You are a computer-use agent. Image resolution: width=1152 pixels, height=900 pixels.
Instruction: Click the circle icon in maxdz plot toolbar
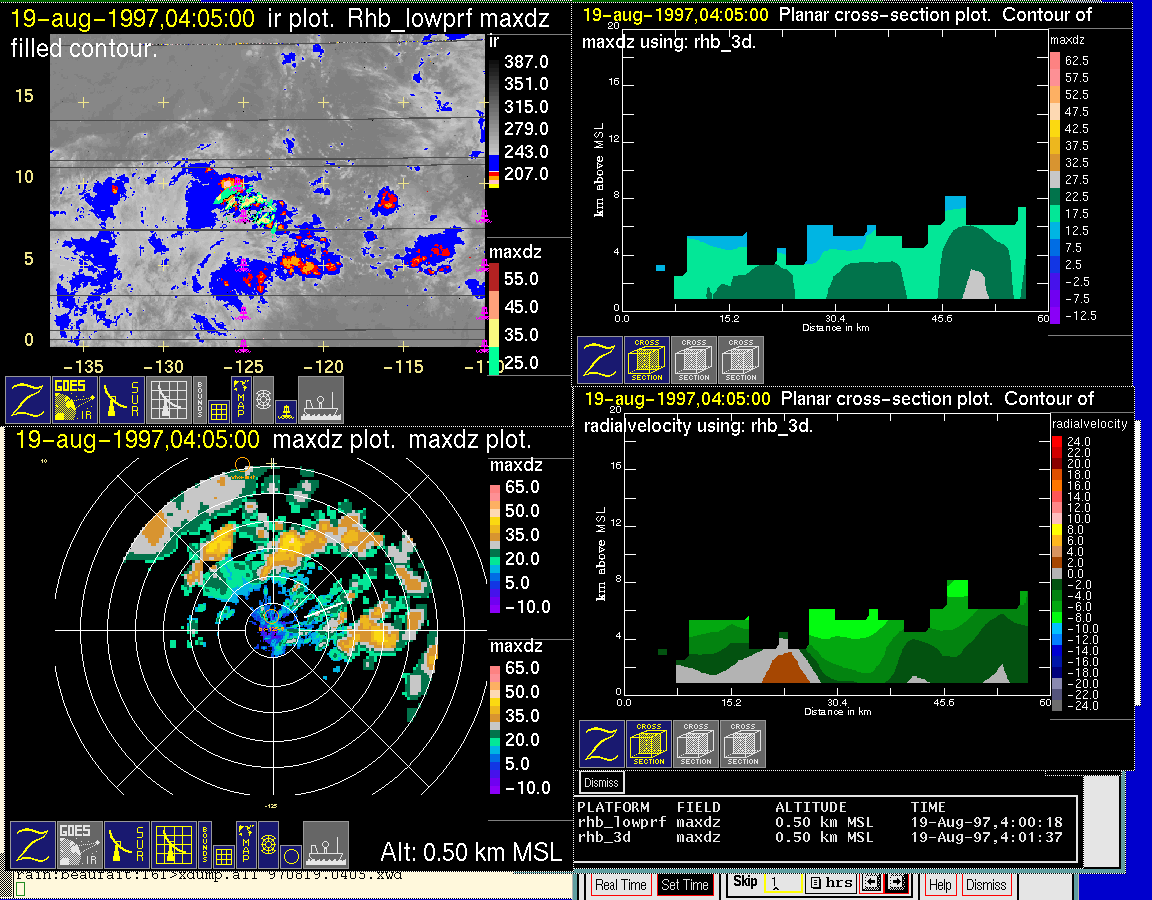pyautogui.click(x=291, y=857)
